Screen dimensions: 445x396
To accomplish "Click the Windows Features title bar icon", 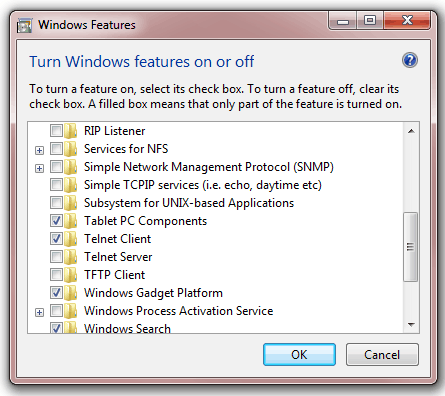I will coord(24,26).
